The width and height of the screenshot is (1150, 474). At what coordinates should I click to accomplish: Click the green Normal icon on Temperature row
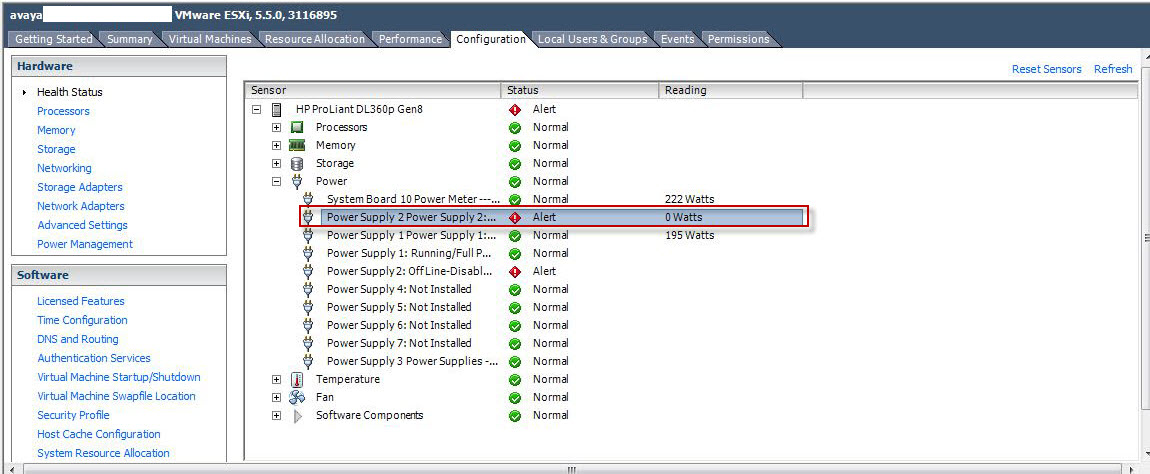click(x=515, y=379)
